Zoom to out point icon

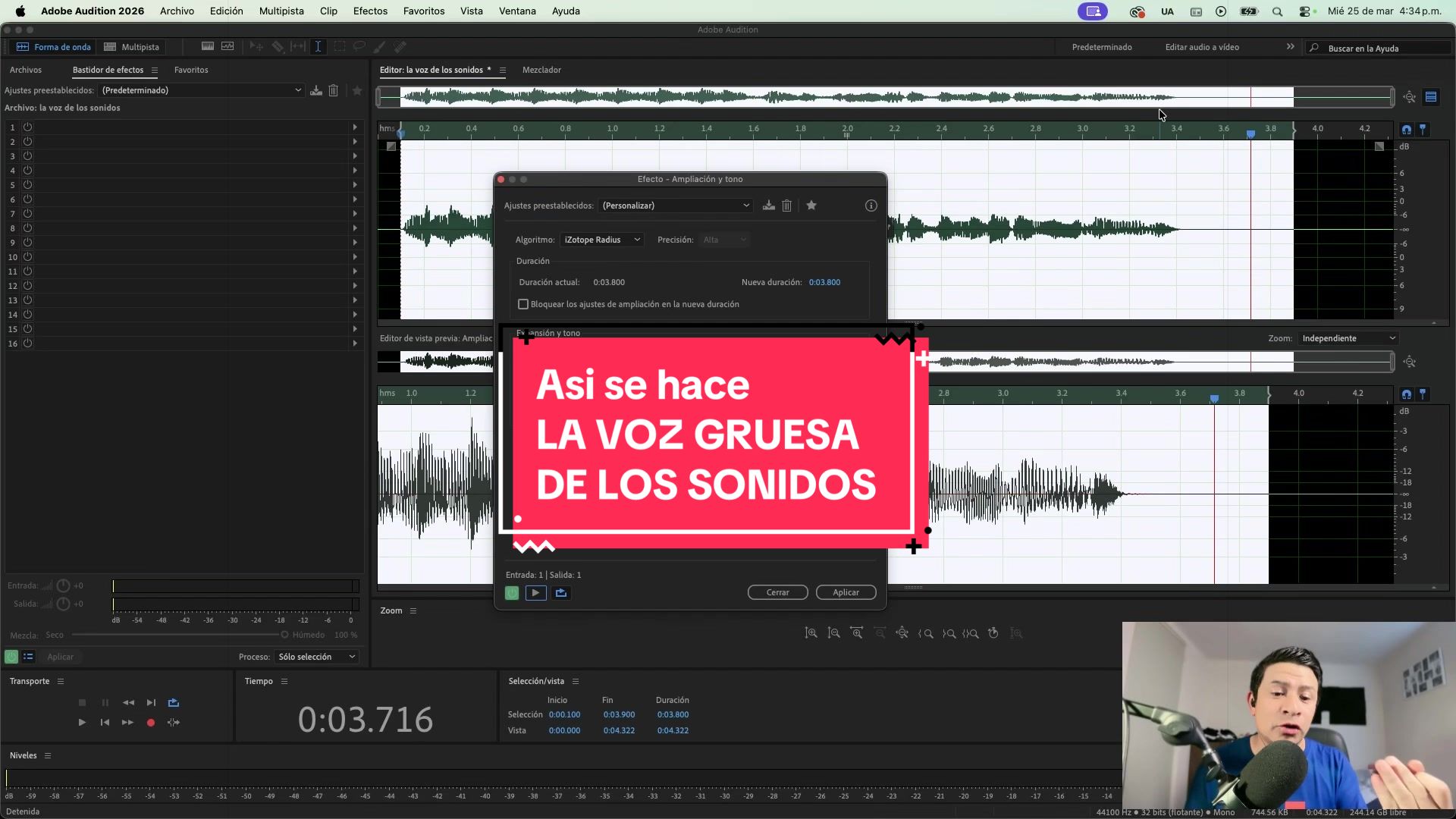(949, 633)
